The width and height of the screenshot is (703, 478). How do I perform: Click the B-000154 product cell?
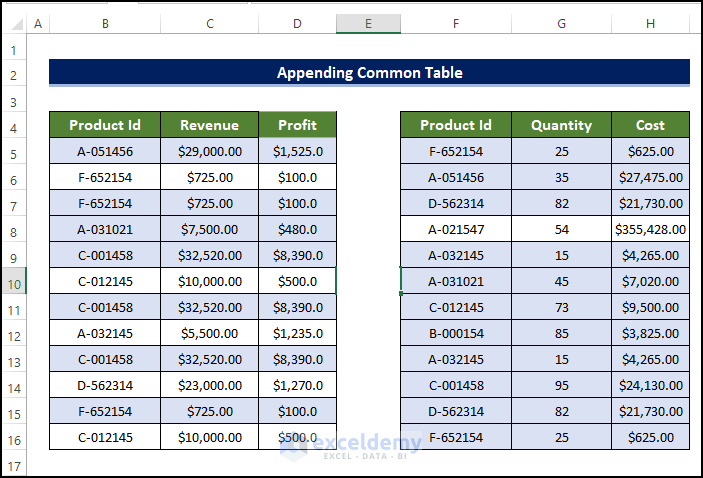(x=456, y=333)
